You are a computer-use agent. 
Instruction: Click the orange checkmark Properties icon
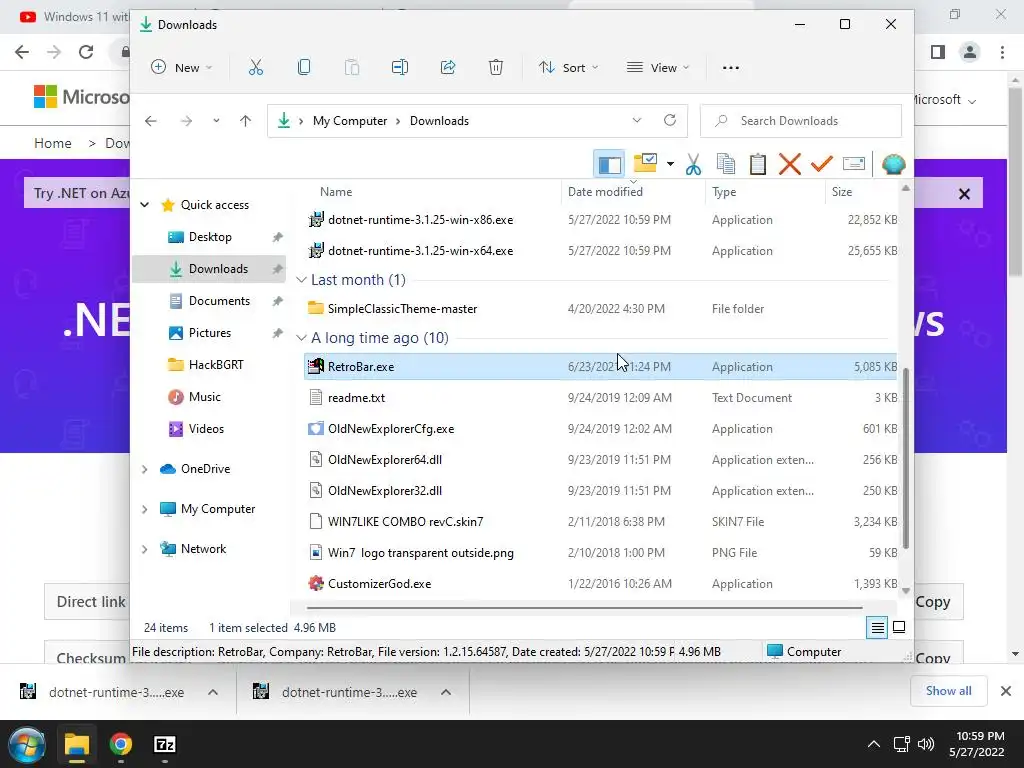click(x=822, y=163)
